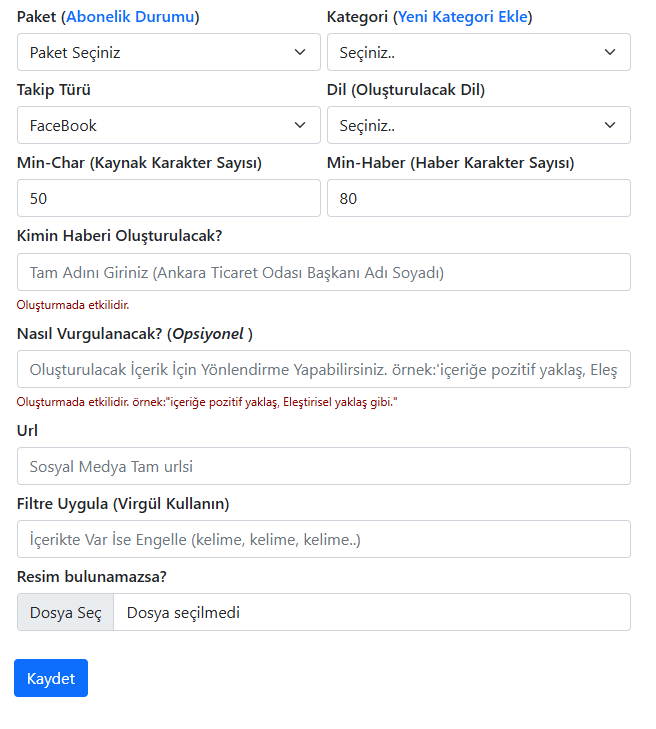Expand the Paket Seçiniz dropdown
Viewport: 656px width, 729px height.
coord(169,52)
